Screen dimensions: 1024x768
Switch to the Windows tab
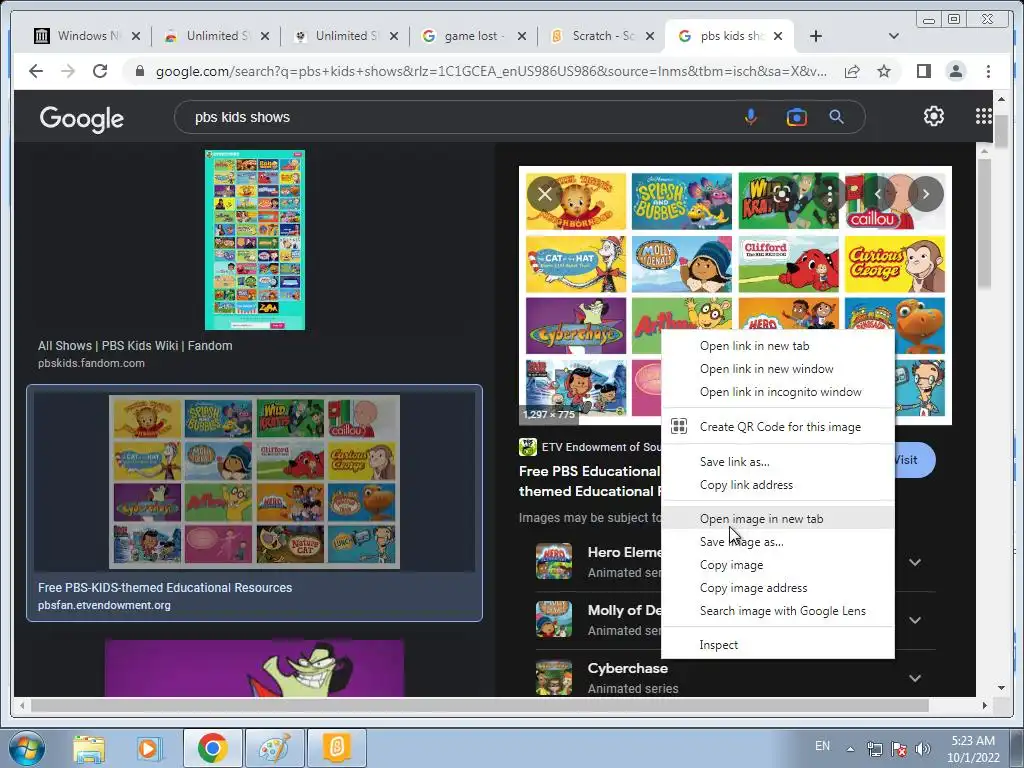(85, 37)
